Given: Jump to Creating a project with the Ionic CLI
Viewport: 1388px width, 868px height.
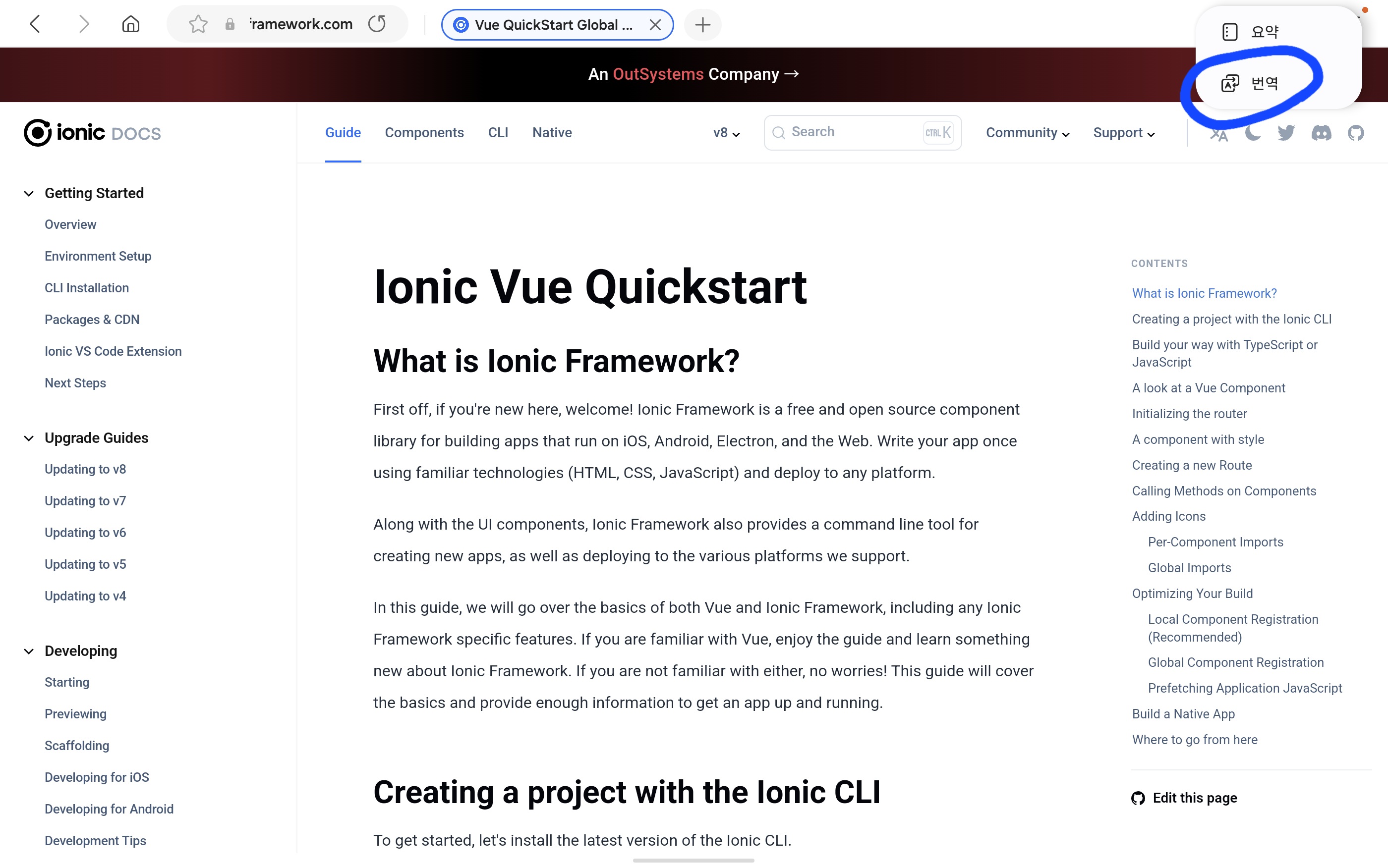Looking at the screenshot, I should [x=1232, y=319].
